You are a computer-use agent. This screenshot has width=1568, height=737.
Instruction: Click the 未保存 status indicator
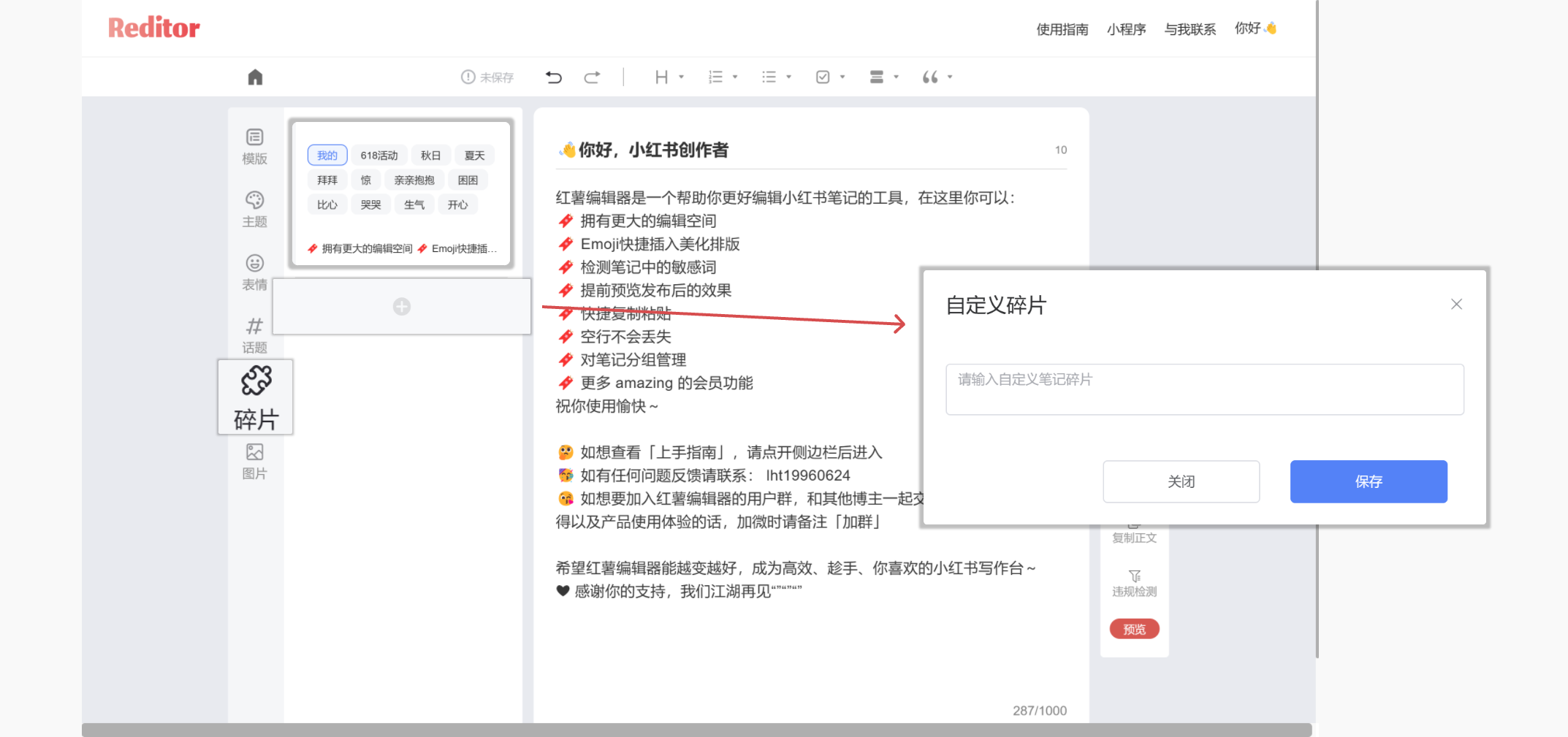point(487,77)
